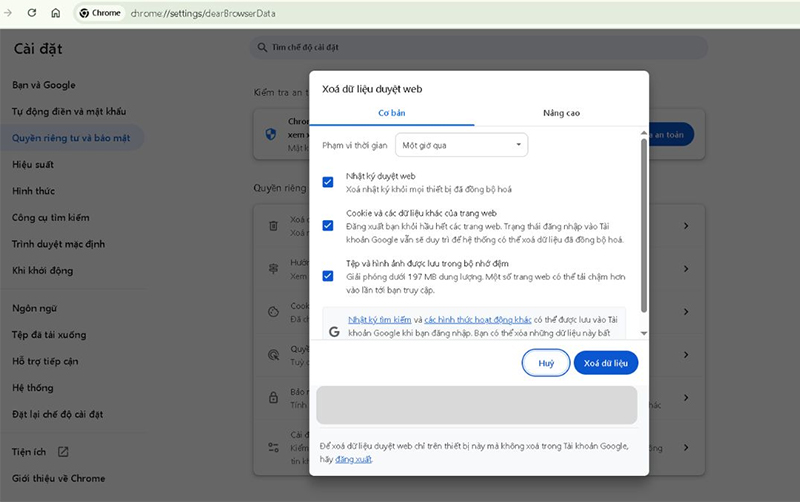
Task: Open the Nhật ký tìm kiếm link
Action: (x=380, y=320)
